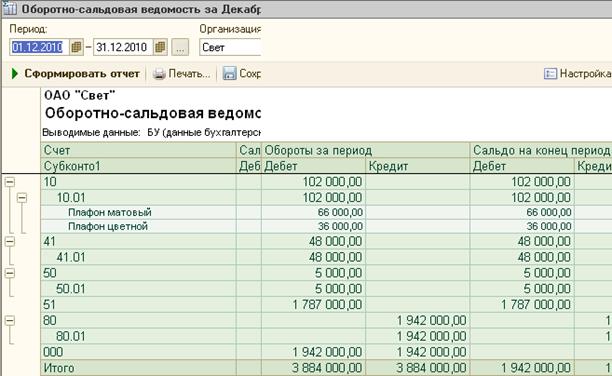Click the ОАО "Свет" report heading

[x=80, y=95]
